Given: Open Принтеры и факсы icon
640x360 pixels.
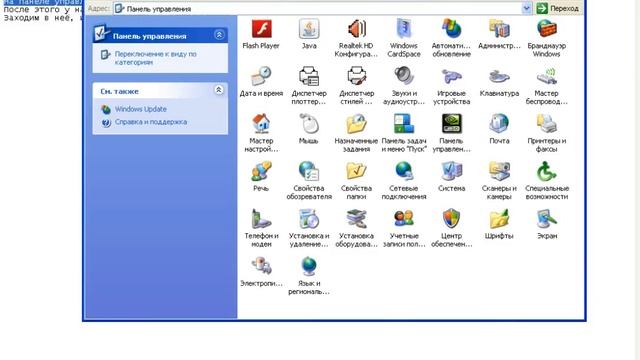Looking at the screenshot, I should [x=547, y=124].
